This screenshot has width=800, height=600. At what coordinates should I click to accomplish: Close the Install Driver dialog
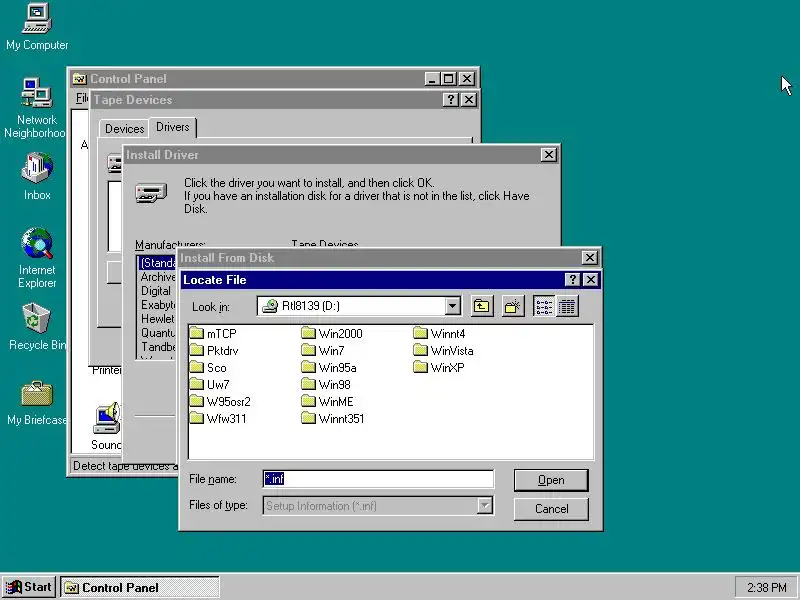pyautogui.click(x=548, y=155)
